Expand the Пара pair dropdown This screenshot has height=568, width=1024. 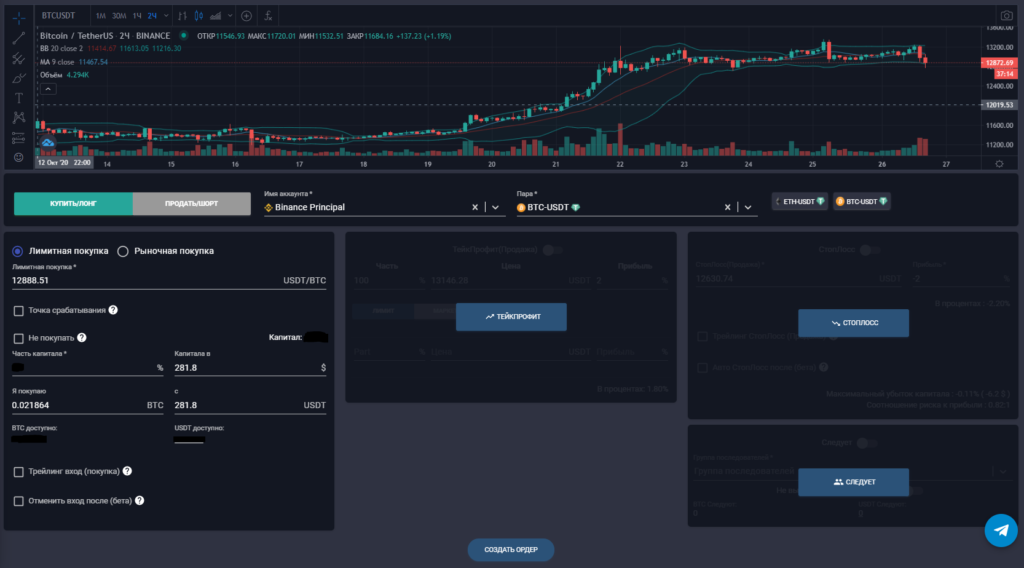click(x=748, y=207)
